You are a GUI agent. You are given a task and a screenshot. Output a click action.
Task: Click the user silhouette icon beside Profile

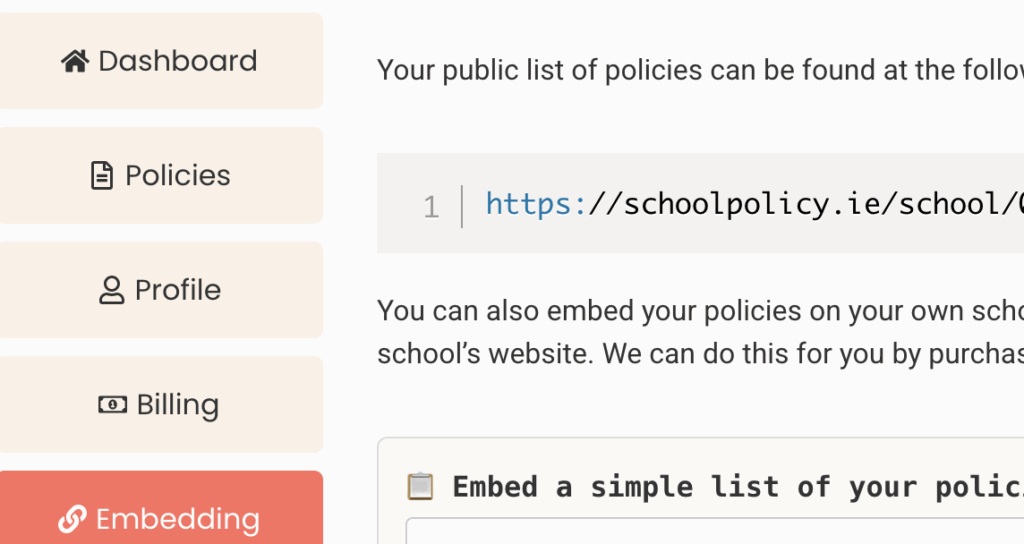click(x=111, y=291)
